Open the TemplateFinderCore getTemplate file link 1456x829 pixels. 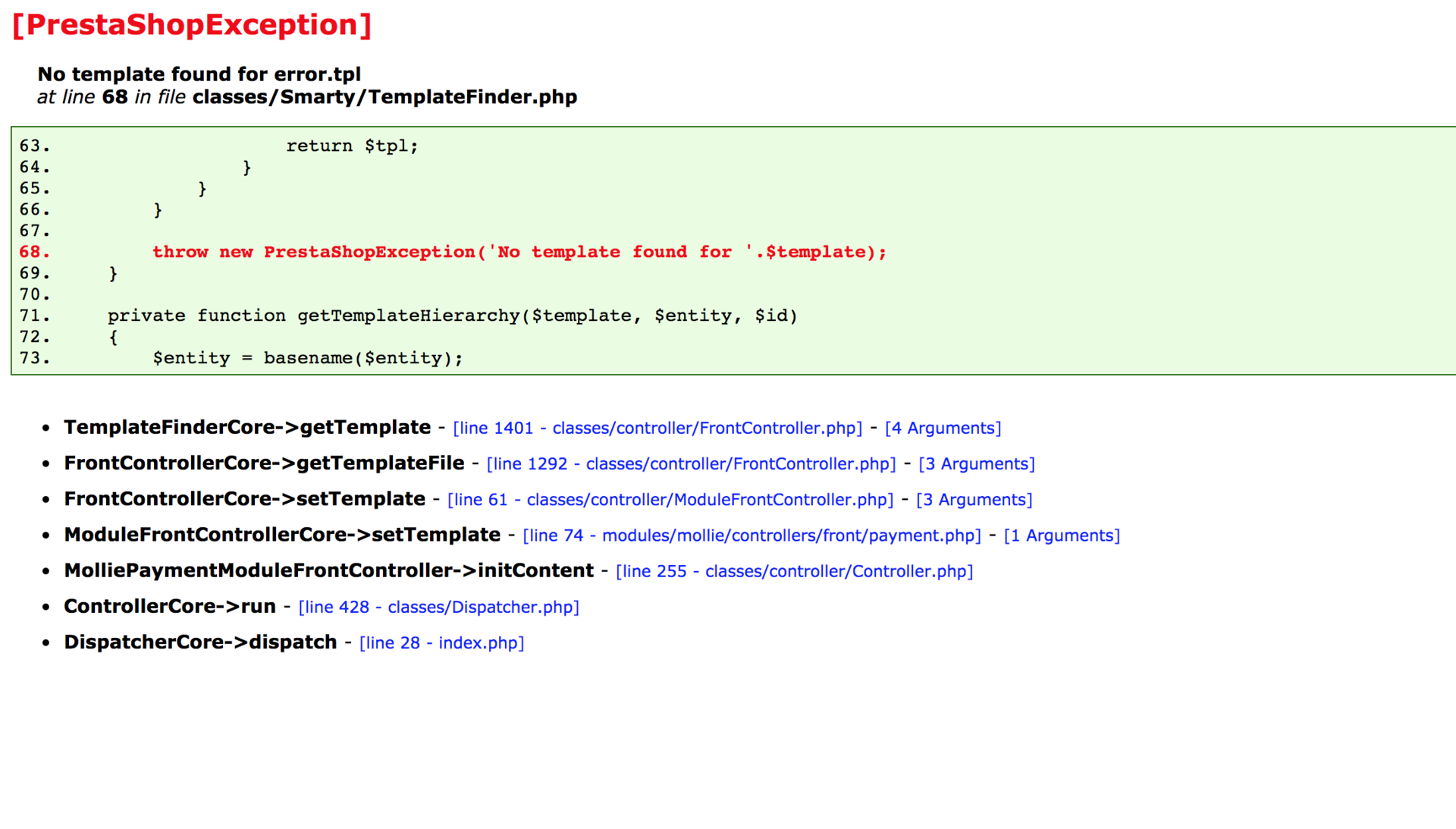[657, 428]
